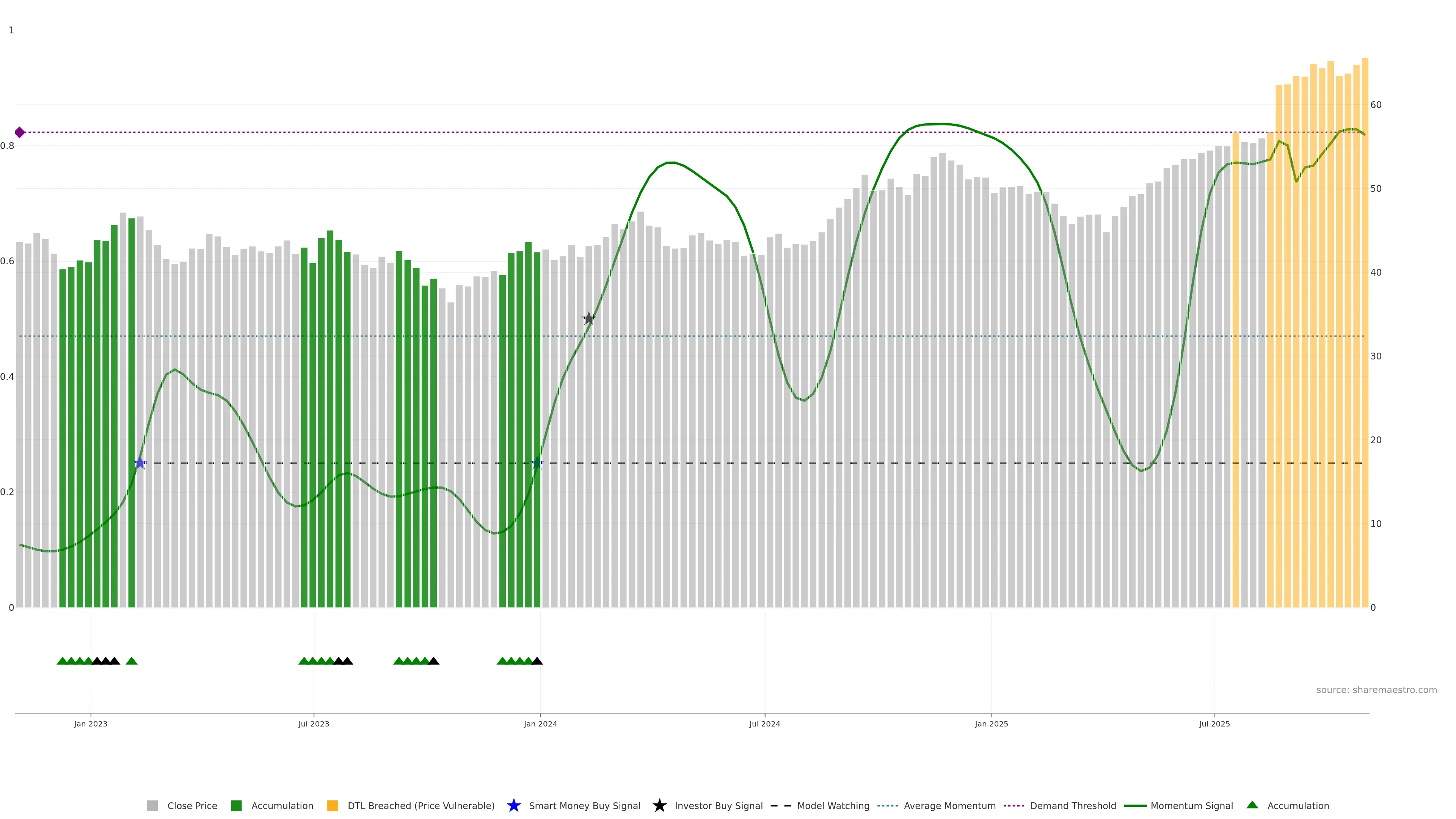The height and width of the screenshot is (819, 1456).
Task: Click the Jan 2025 axis label
Action: click(x=991, y=723)
